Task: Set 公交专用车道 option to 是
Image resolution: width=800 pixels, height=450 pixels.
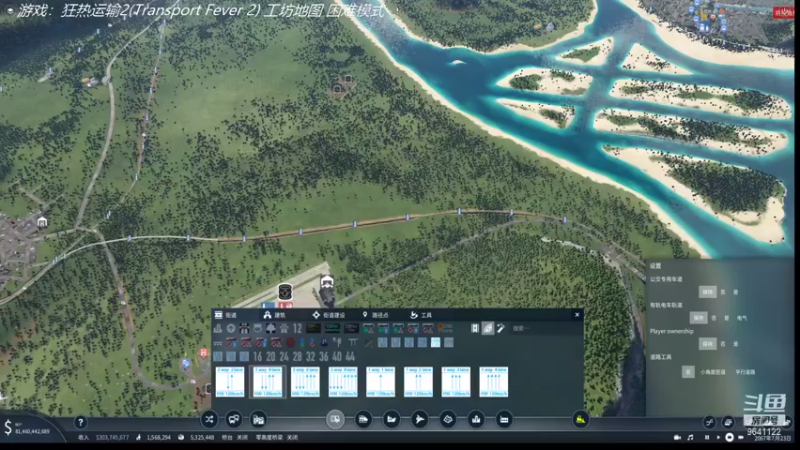Action: tap(736, 292)
